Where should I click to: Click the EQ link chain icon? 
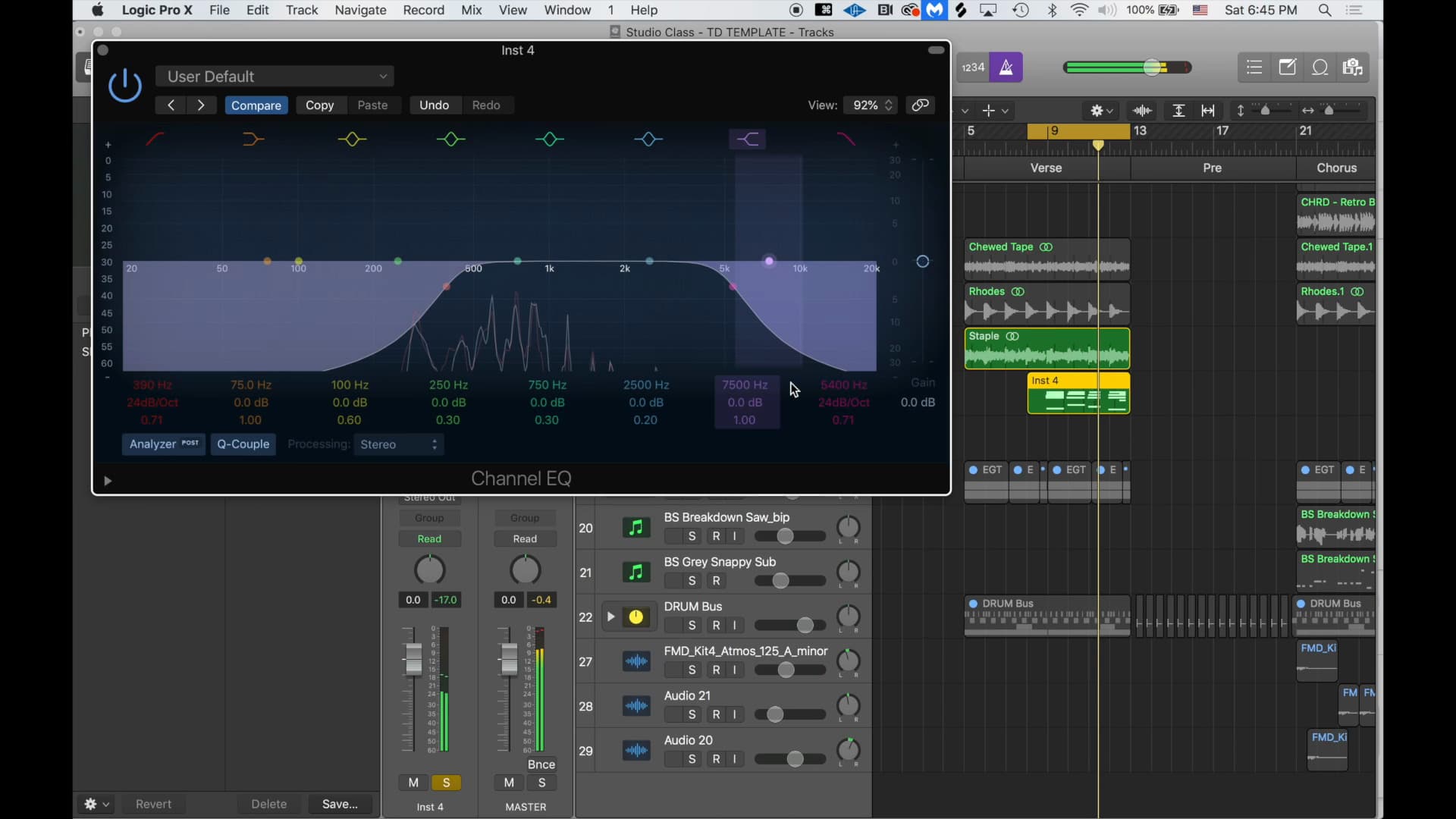[x=921, y=105]
